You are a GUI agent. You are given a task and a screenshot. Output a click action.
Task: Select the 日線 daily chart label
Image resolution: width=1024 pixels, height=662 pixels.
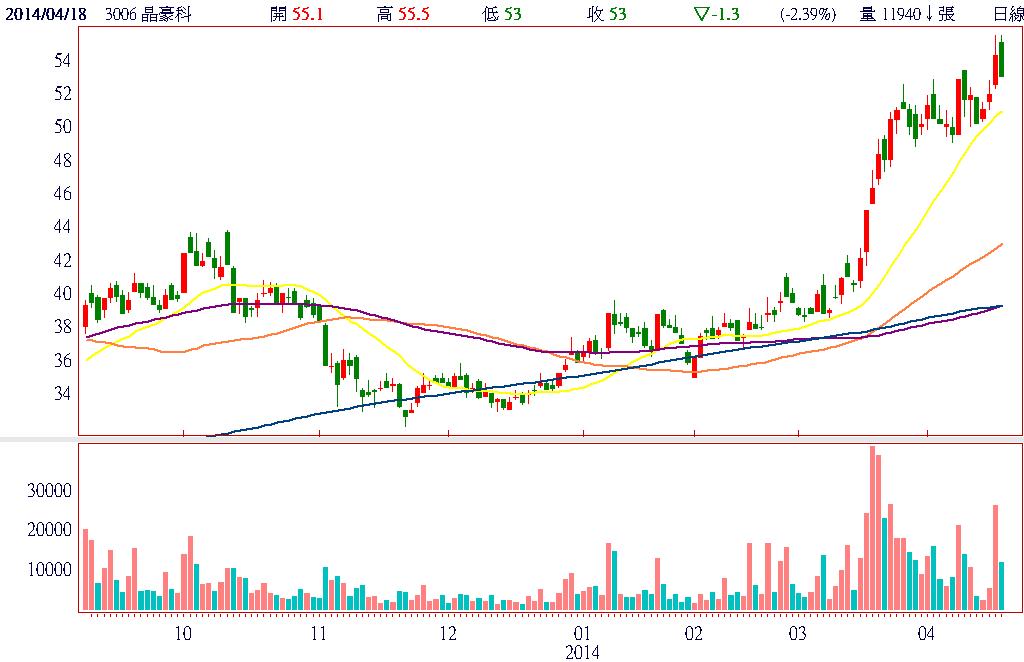(1007, 14)
